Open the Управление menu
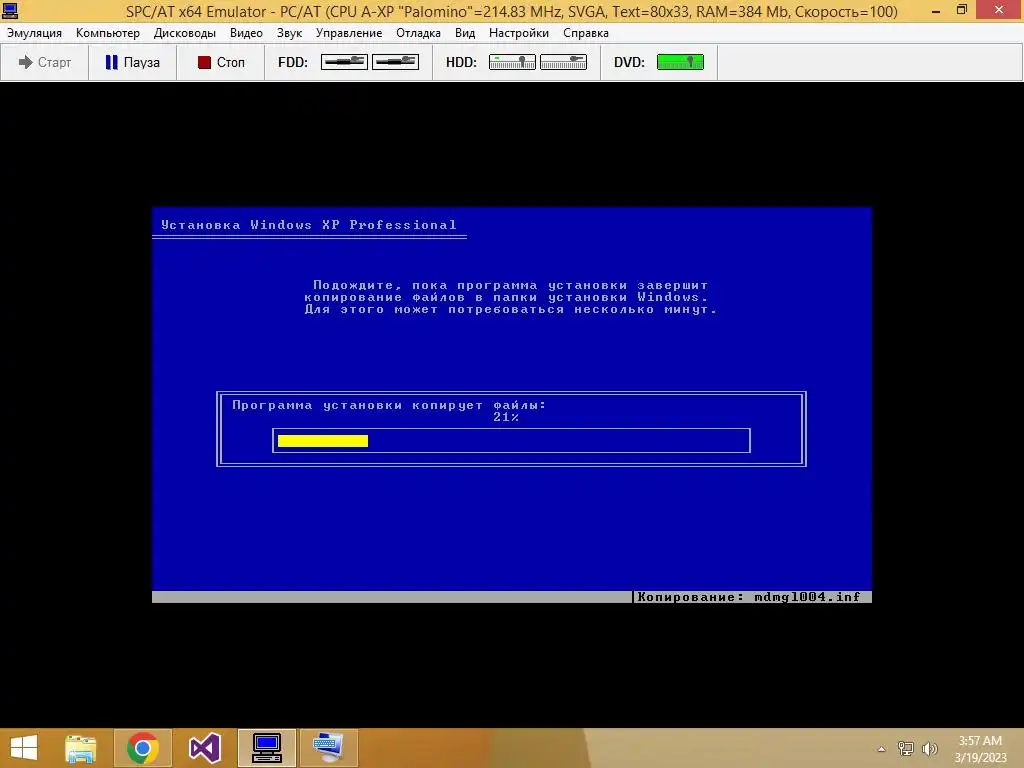This screenshot has height=768, width=1024. coord(349,33)
